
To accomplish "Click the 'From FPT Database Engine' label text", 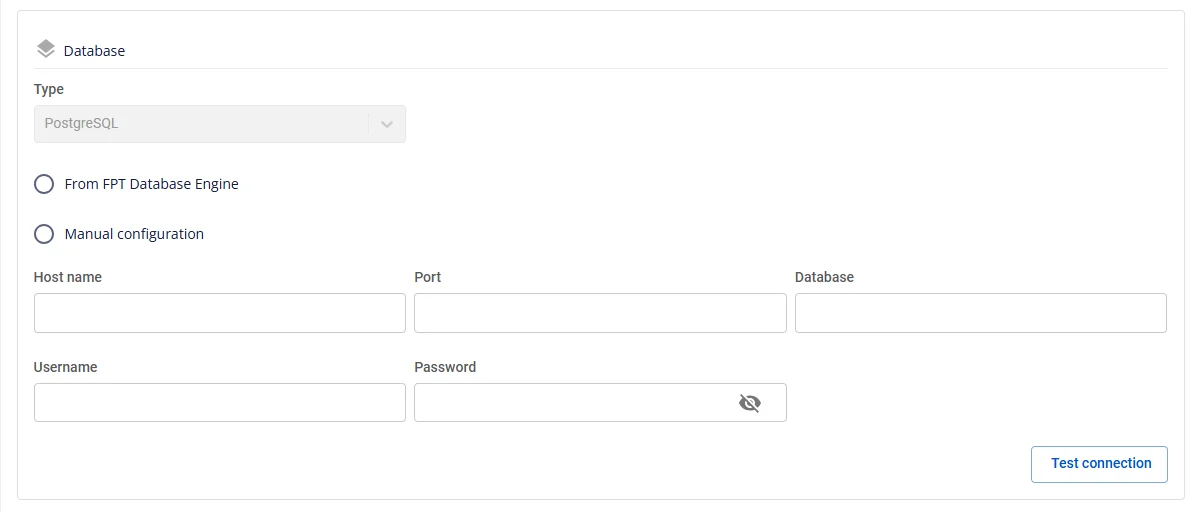I will 152,184.
